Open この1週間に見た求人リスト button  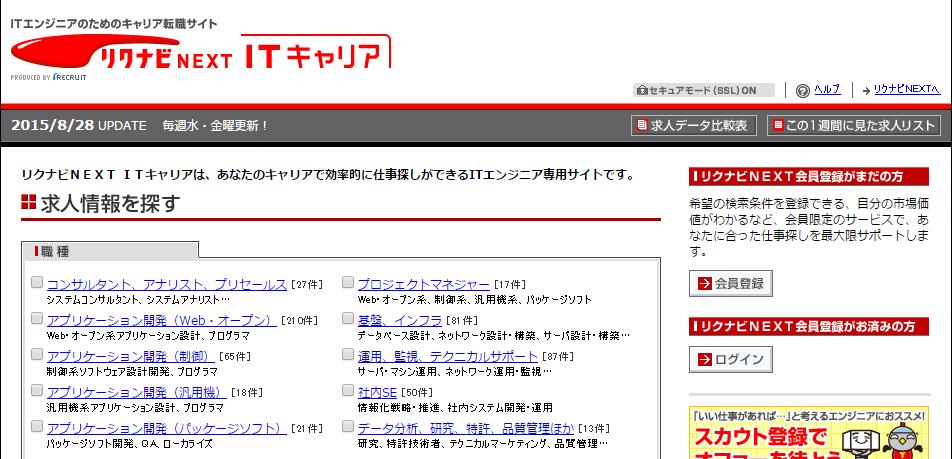click(x=854, y=126)
